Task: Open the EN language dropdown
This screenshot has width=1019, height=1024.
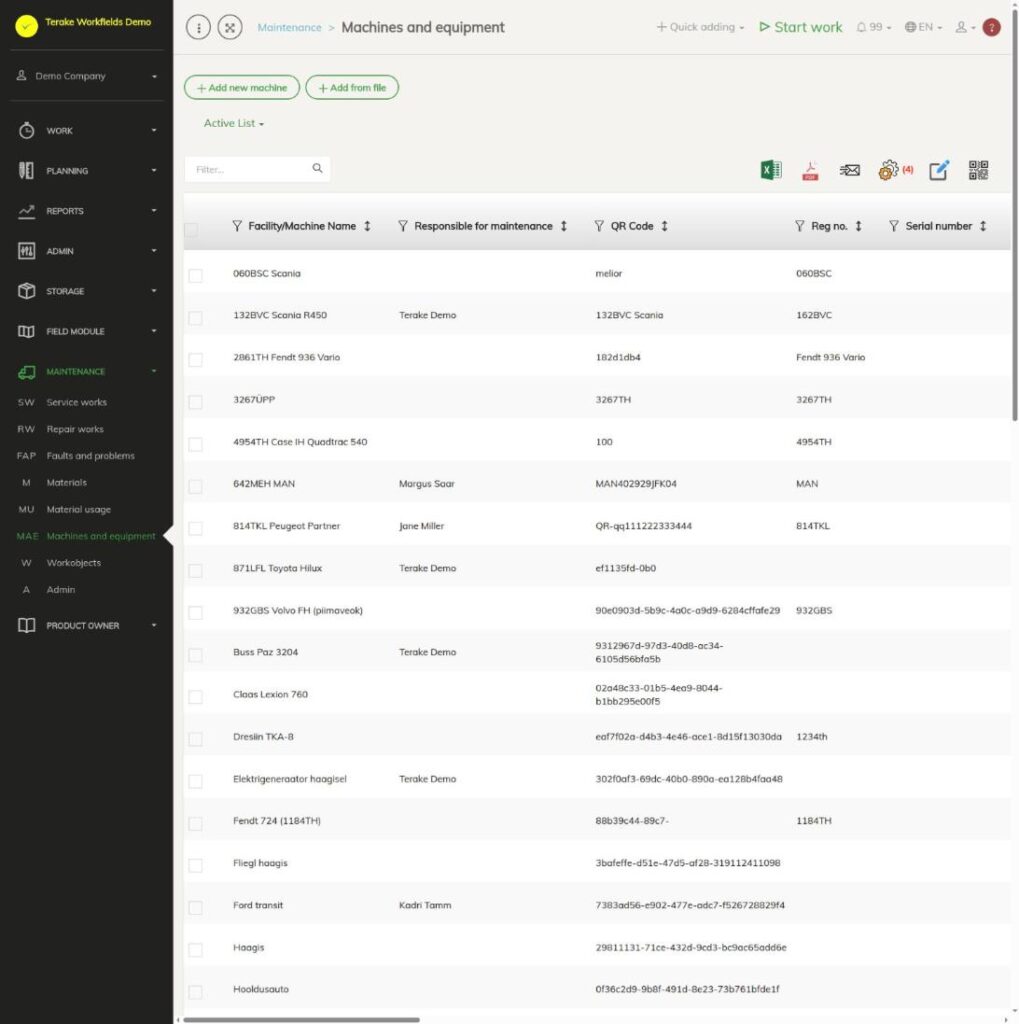Action: [923, 27]
